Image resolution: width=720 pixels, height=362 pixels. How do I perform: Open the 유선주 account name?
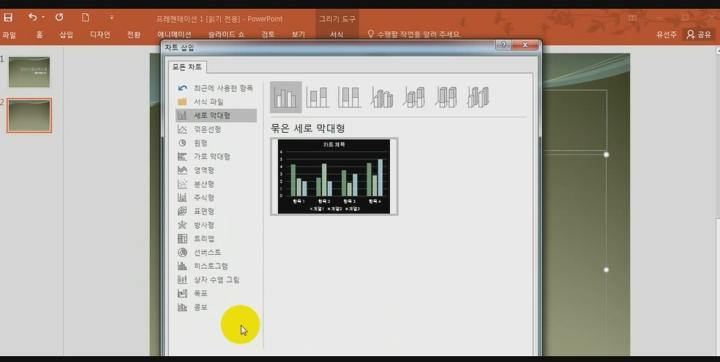coord(666,34)
